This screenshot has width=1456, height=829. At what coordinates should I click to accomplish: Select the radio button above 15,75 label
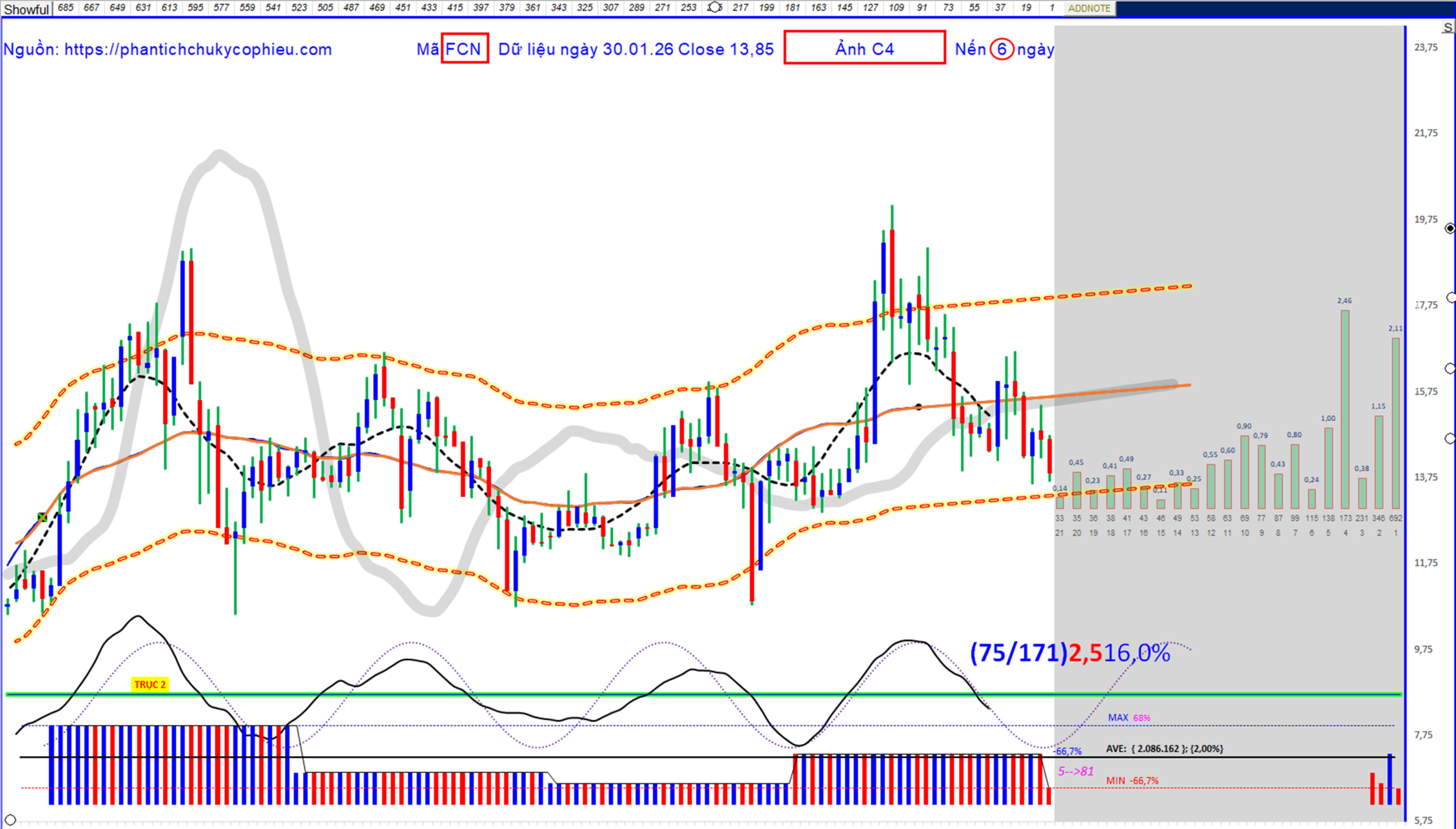tap(1450, 369)
